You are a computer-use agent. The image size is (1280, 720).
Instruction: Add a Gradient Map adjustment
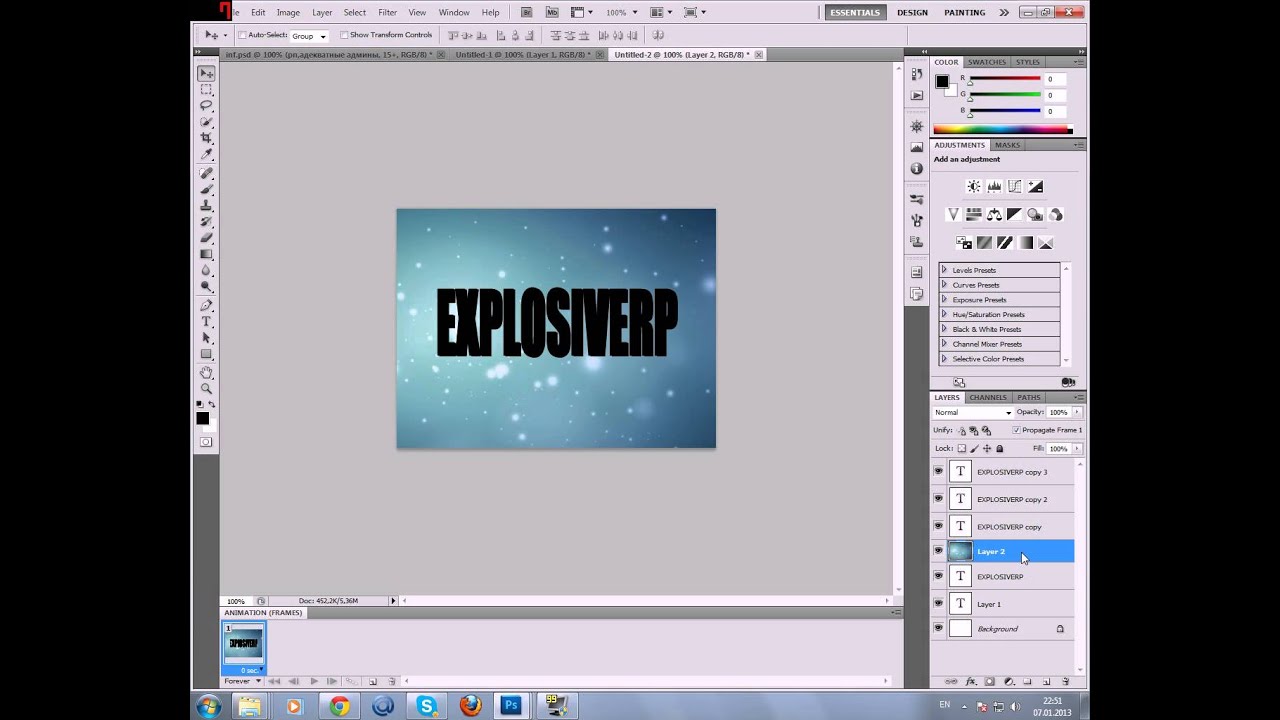pos(1025,243)
